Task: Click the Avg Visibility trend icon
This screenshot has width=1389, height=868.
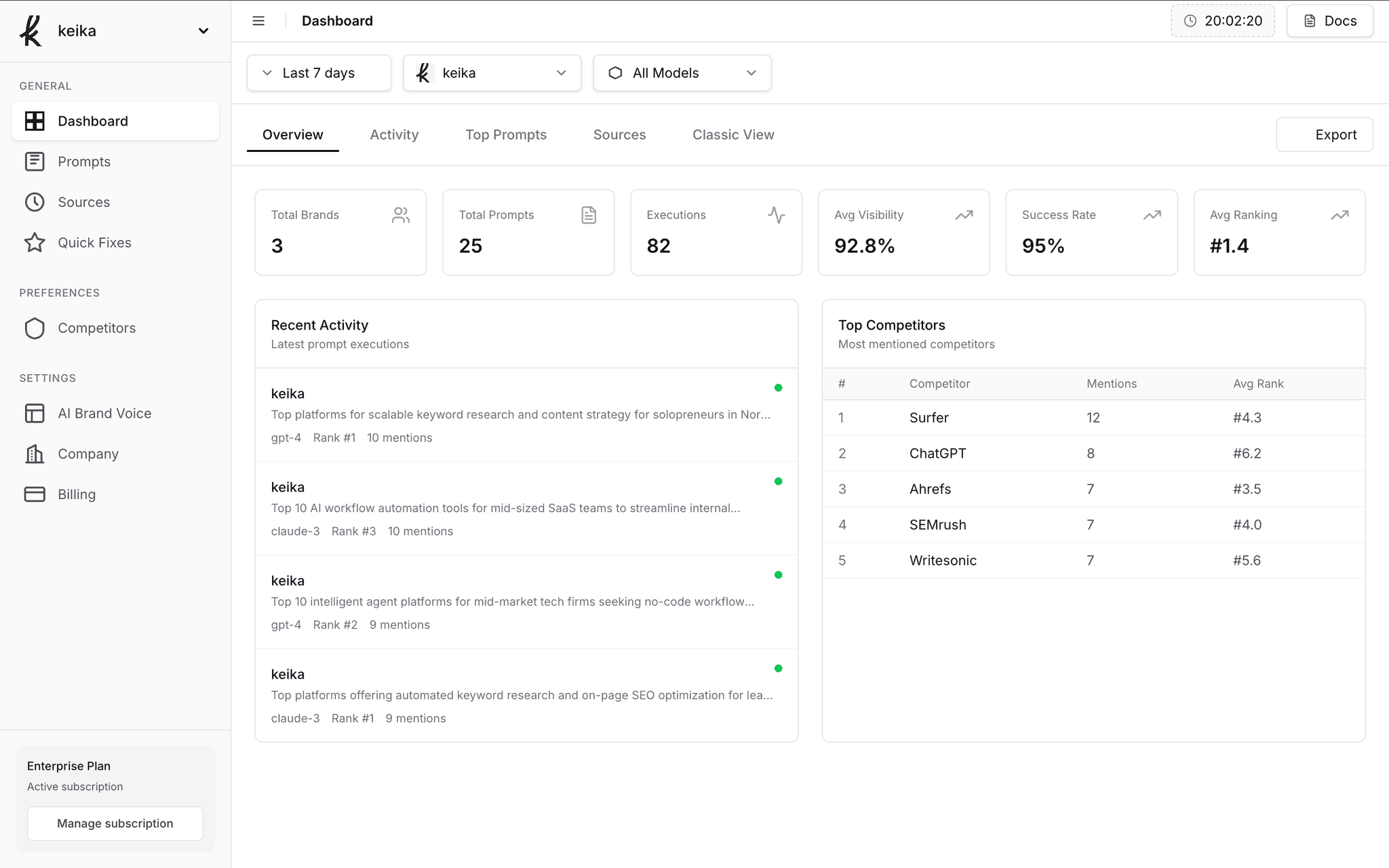Action: click(964, 215)
